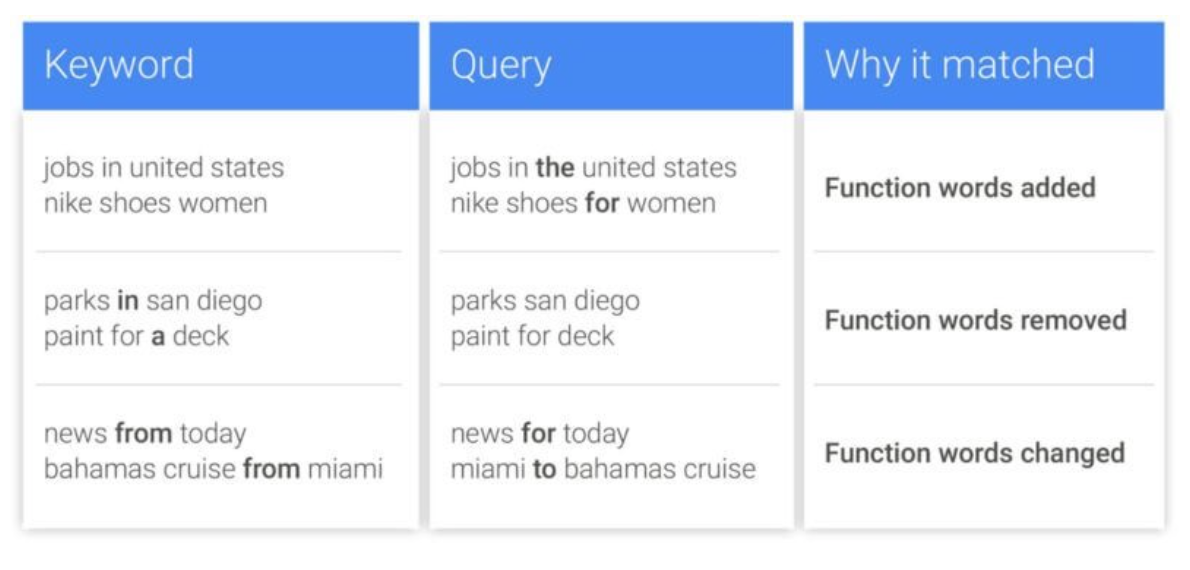1190x570 pixels.
Task: Select the 'Function words removed' label
Action: point(975,321)
